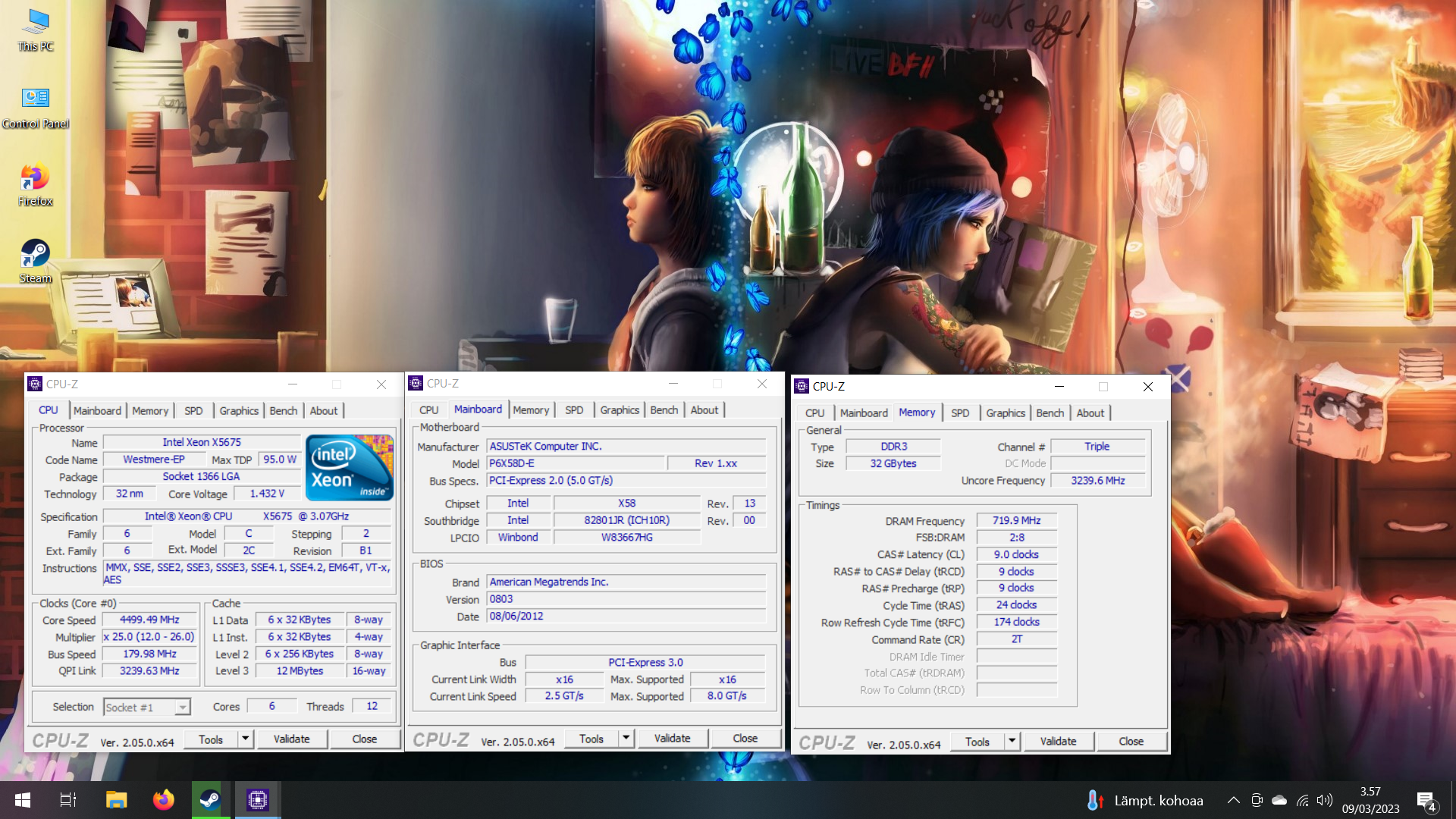Click the weather thermometer icon on taskbar
Image resolution: width=1456 pixels, height=819 pixels.
pos(1094,800)
